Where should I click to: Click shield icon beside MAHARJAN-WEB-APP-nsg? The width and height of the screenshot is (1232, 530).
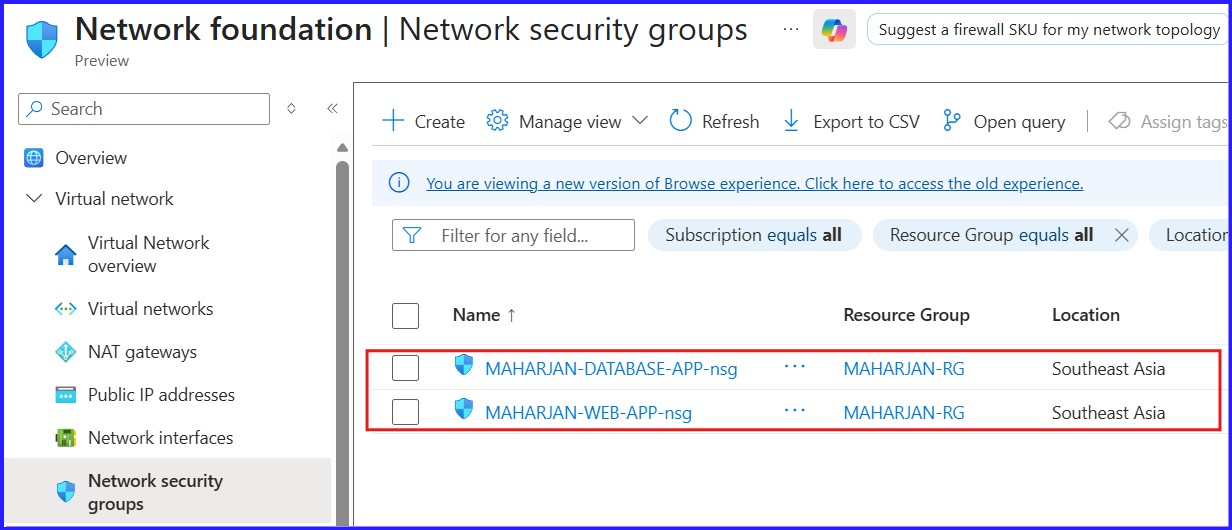click(463, 408)
